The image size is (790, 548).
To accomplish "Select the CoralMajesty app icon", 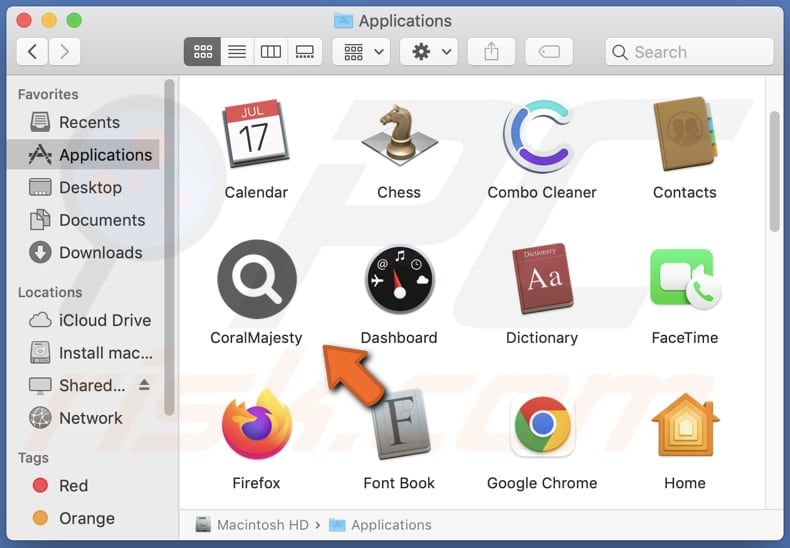I will click(x=256, y=279).
